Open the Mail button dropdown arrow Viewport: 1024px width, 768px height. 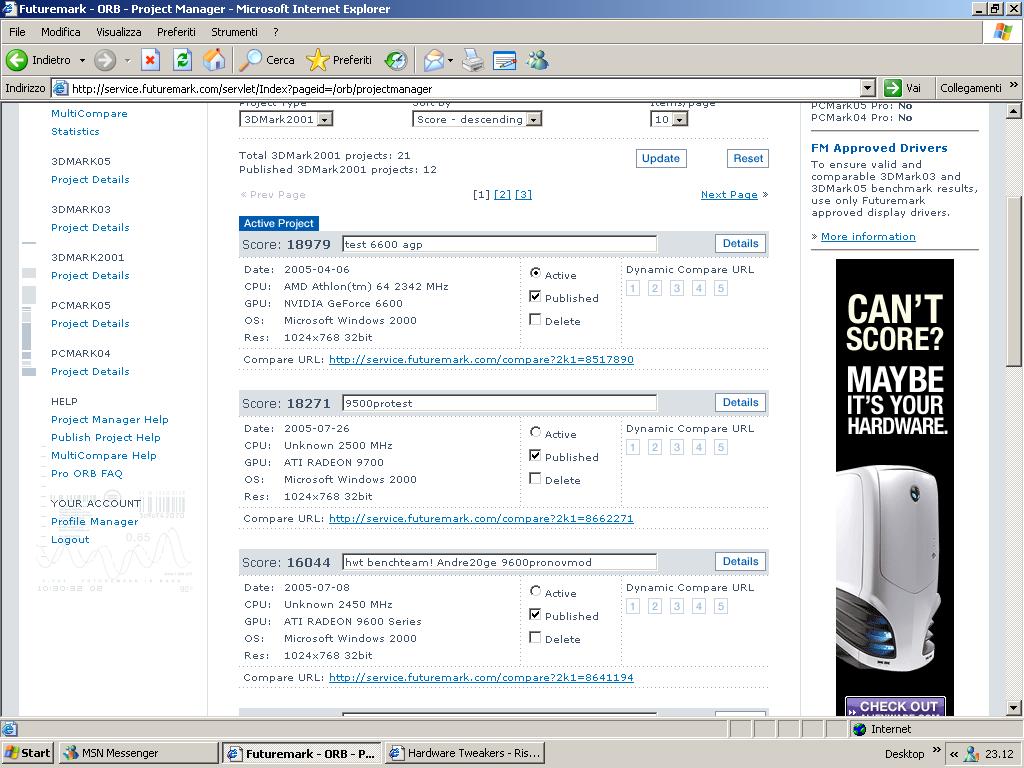click(x=451, y=60)
